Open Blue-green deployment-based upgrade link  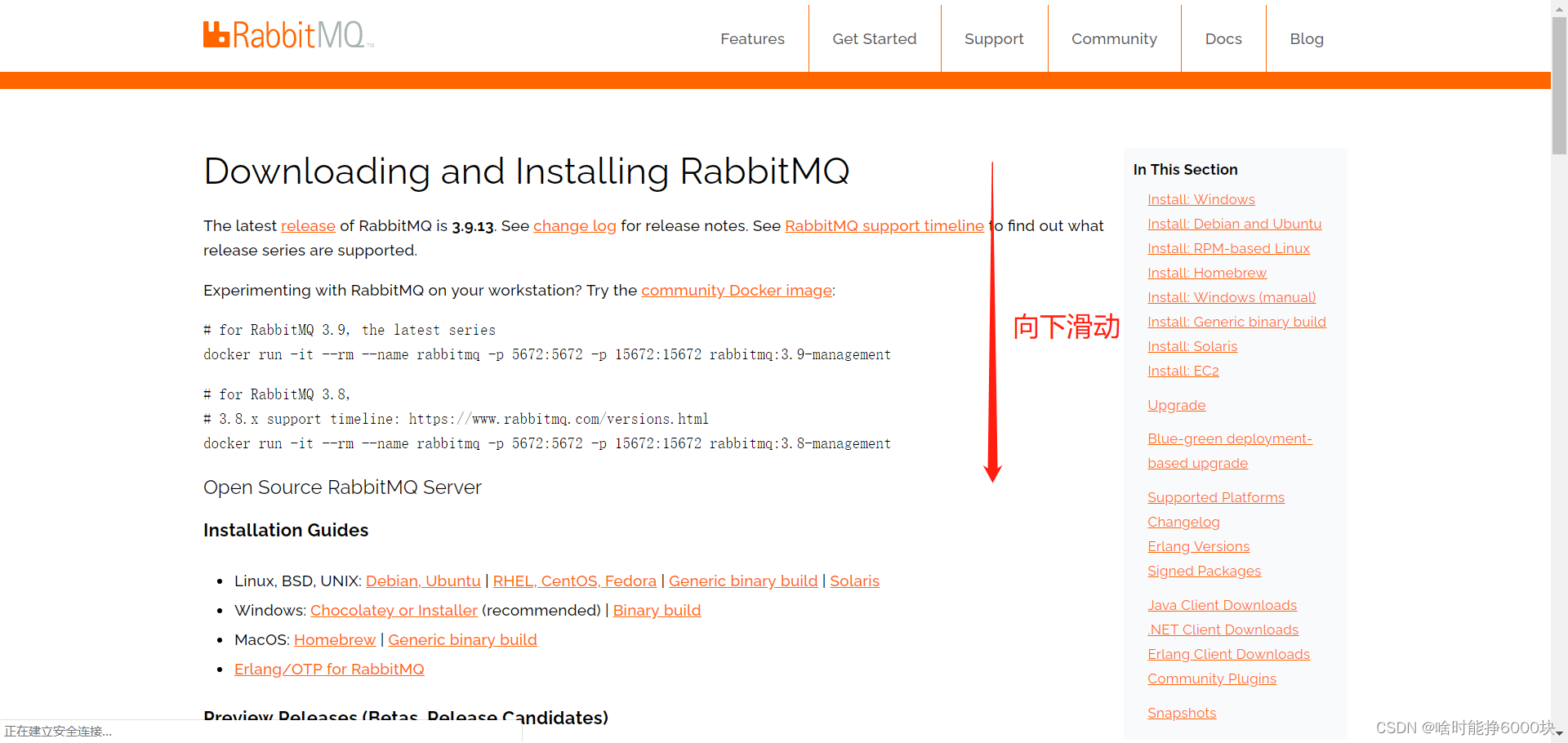pos(1230,451)
